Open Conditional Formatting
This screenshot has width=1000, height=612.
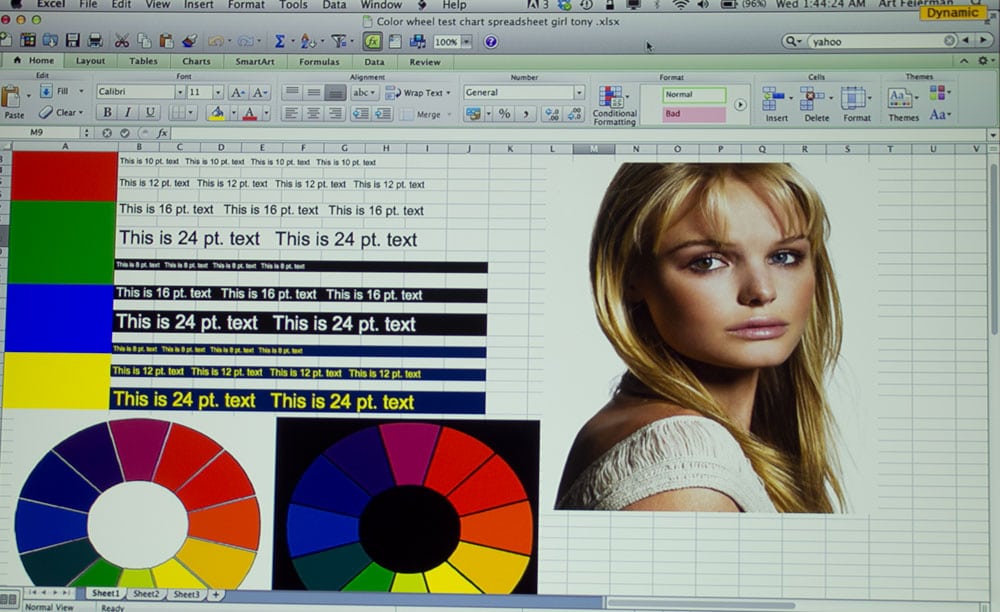(614, 105)
